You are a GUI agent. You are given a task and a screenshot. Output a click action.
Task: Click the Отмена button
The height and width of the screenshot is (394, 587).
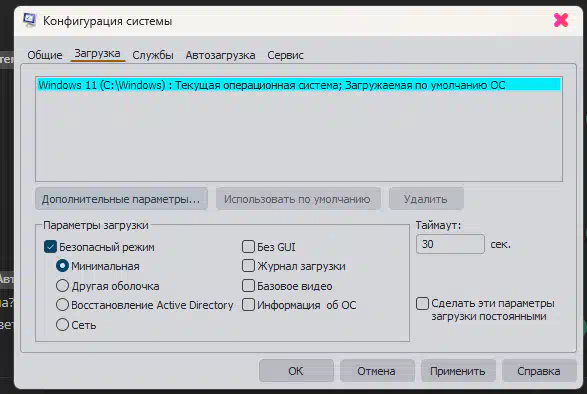pyautogui.click(x=377, y=371)
